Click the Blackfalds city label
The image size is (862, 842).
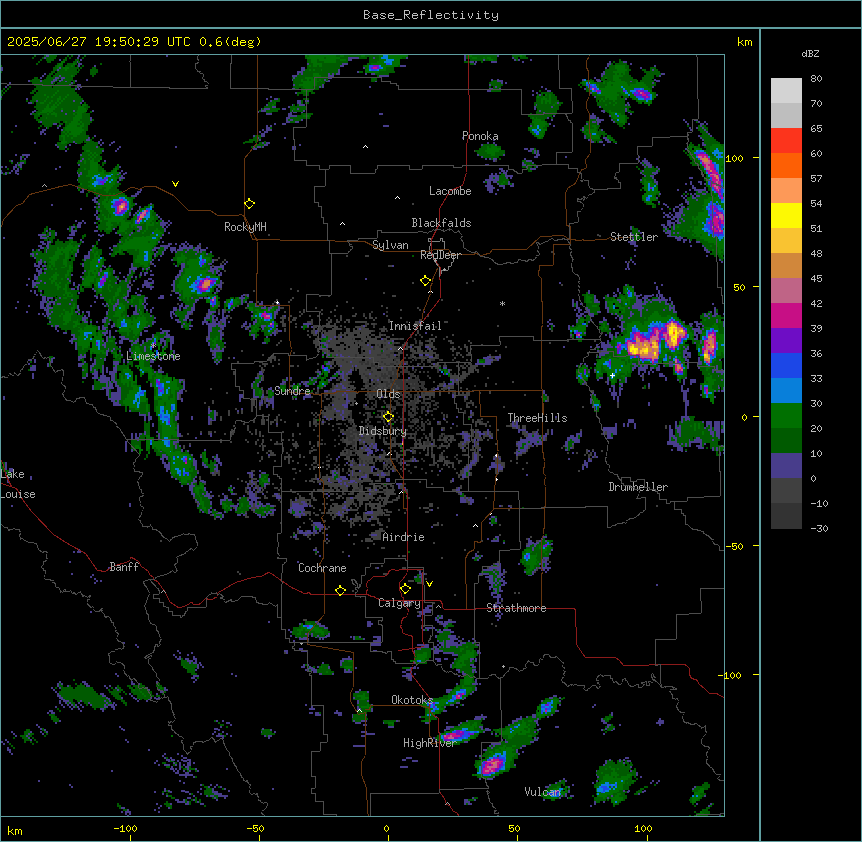tap(441, 223)
